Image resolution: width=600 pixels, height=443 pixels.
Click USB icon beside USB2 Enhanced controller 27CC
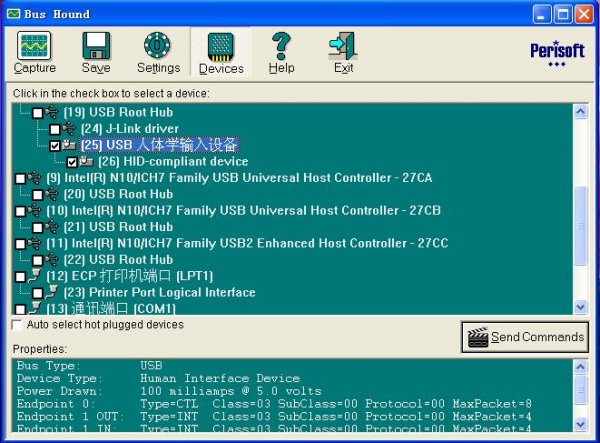pos(34,243)
